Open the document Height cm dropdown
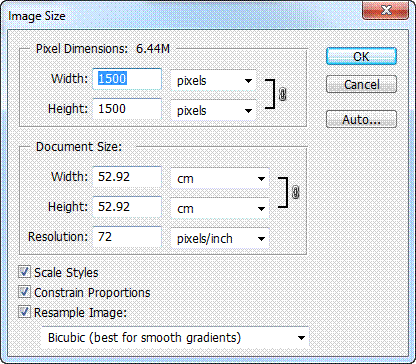Screen dimensions: 416x364 [x=220, y=209]
